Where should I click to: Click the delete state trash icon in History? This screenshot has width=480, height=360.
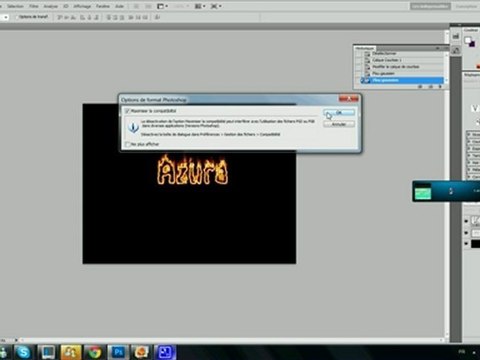click(440, 86)
